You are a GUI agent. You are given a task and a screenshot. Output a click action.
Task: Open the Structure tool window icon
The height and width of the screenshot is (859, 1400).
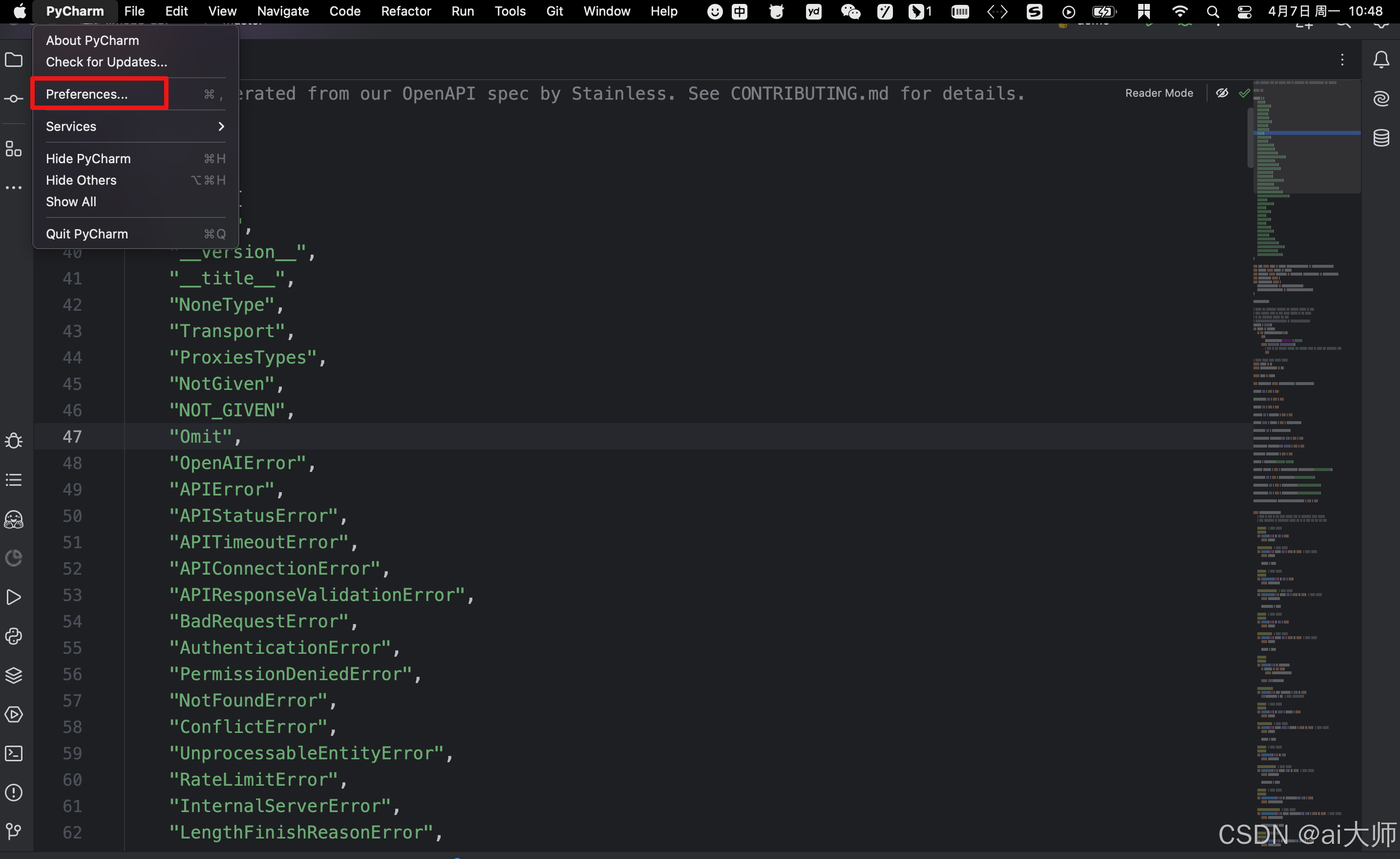[14, 149]
